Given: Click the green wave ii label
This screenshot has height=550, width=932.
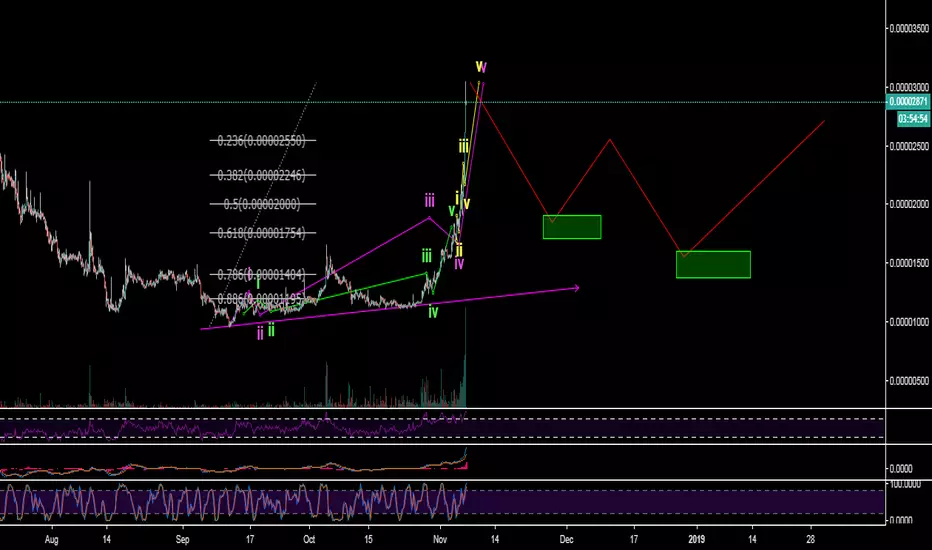Looking at the screenshot, I should pyautogui.click(x=271, y=330).
